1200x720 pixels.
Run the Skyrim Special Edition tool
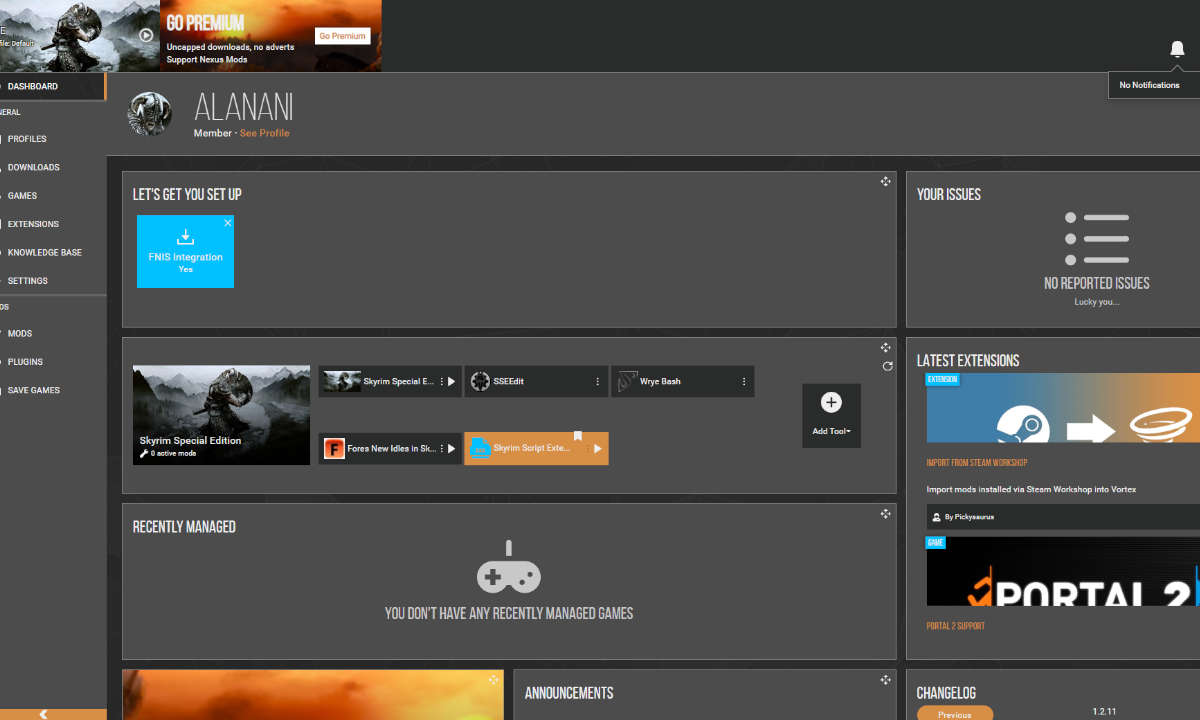[451, 381]
